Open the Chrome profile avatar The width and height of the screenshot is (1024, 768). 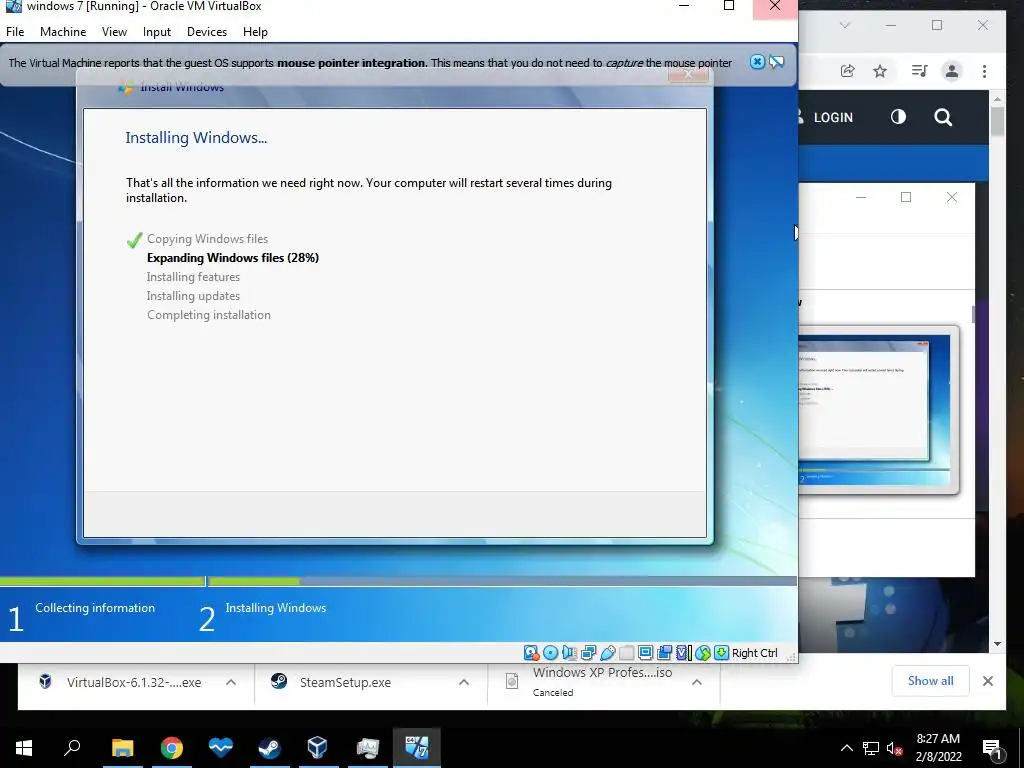(952, 71)
